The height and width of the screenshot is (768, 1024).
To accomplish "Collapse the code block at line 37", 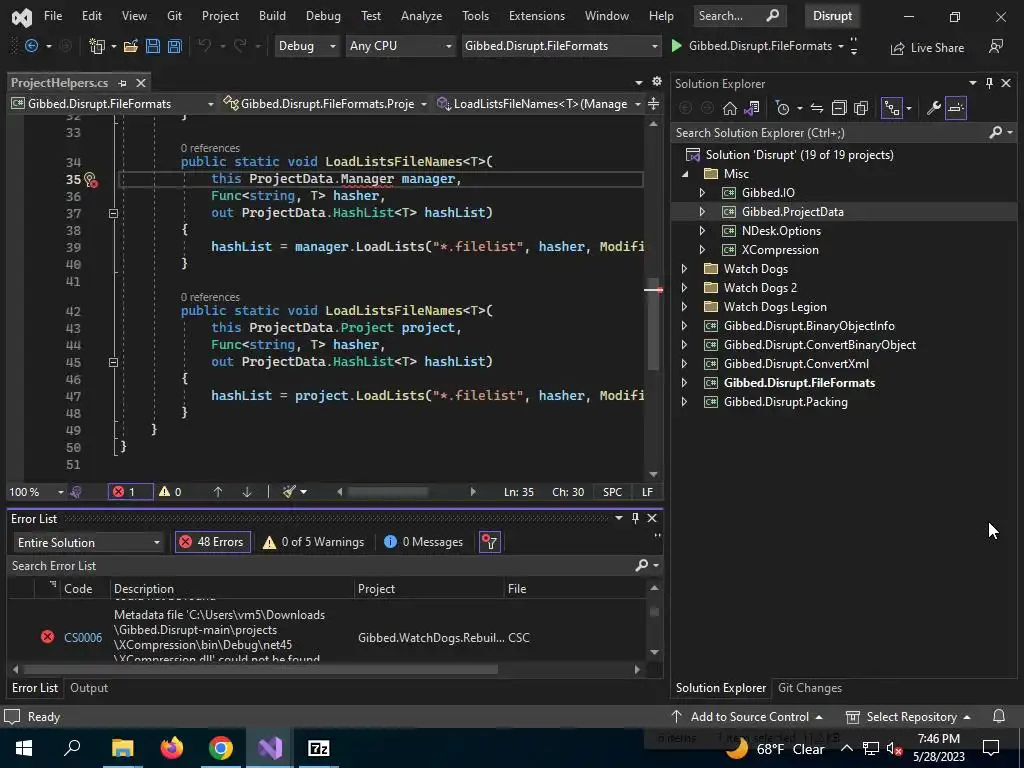I will (x=113, y=214).
